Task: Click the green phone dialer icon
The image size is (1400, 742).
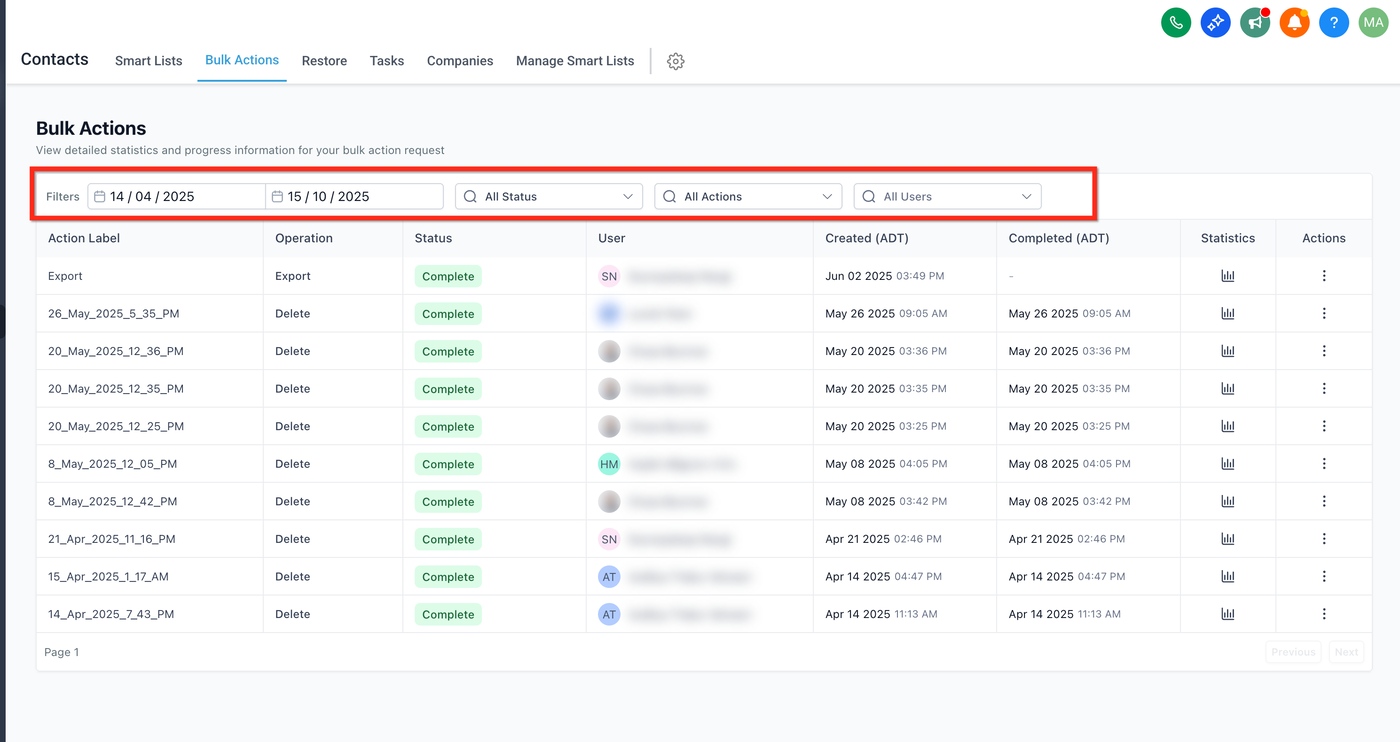Action: pos(1176,22)
